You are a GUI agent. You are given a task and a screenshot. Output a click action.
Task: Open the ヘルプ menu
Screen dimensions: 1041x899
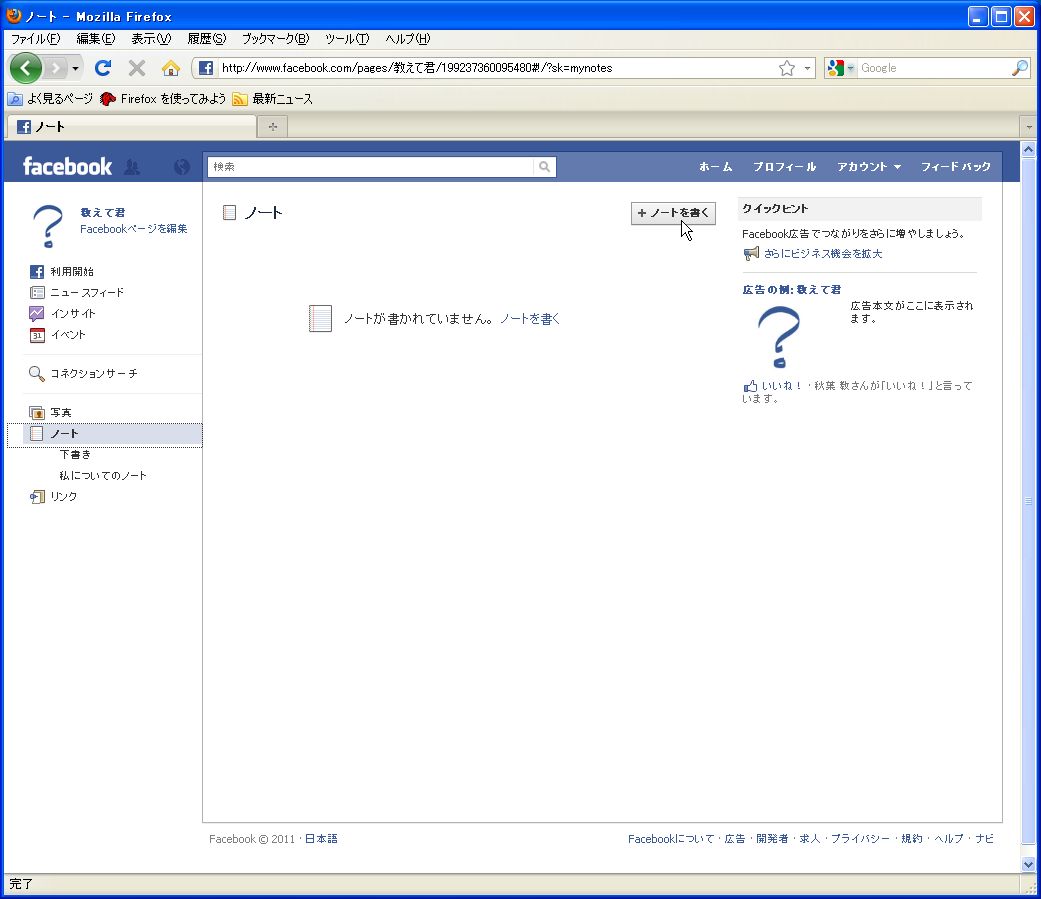pyautogui.click(x=408, y=39)
